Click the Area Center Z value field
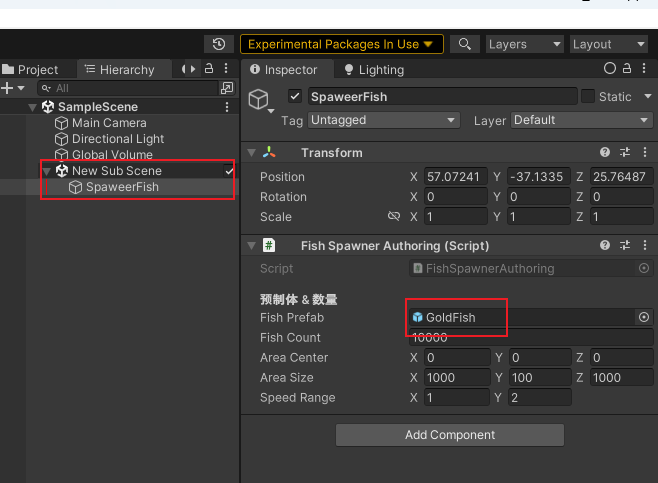 621,357
